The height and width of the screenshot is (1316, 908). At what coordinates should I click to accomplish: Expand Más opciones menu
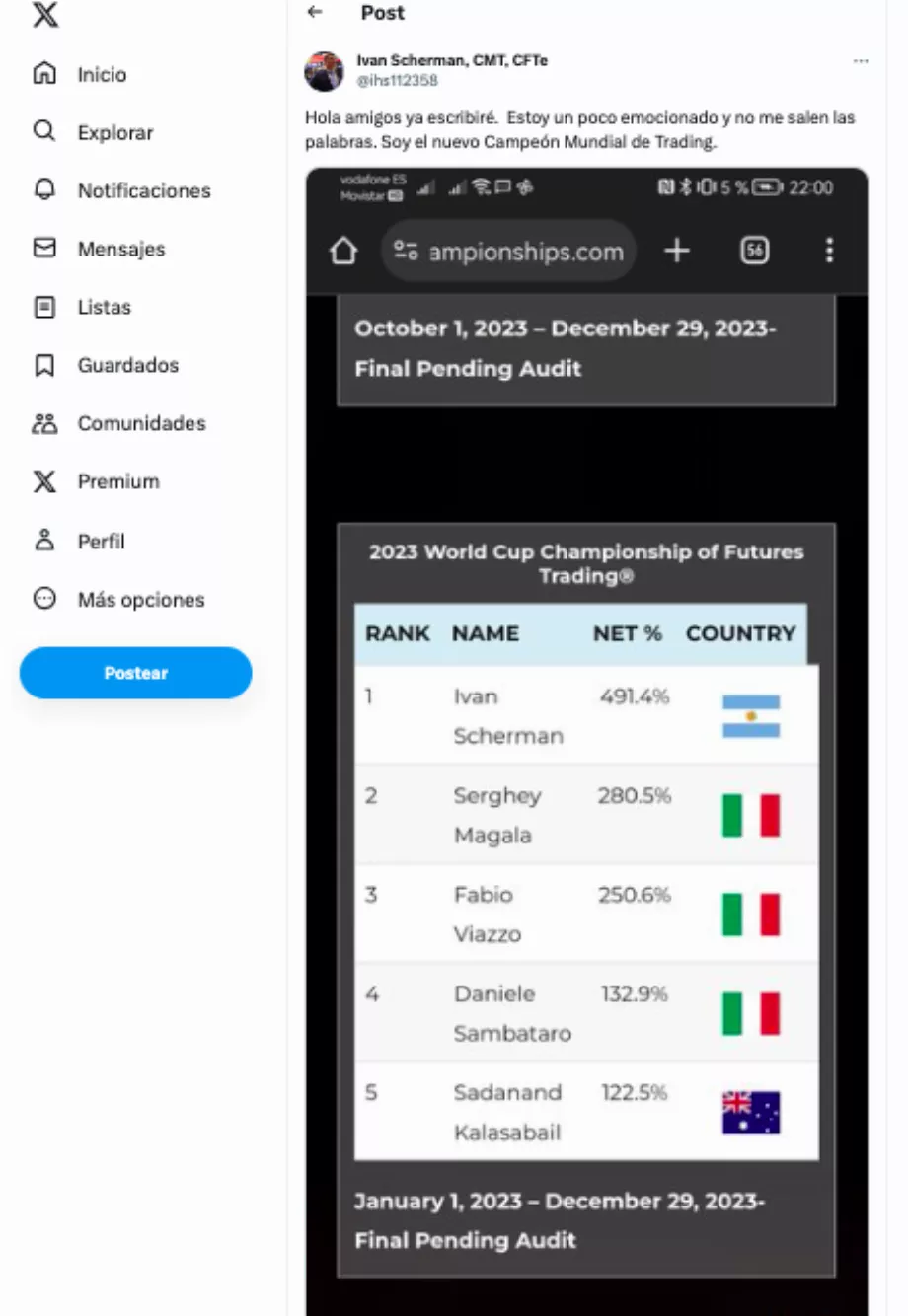tap(118, 599)
